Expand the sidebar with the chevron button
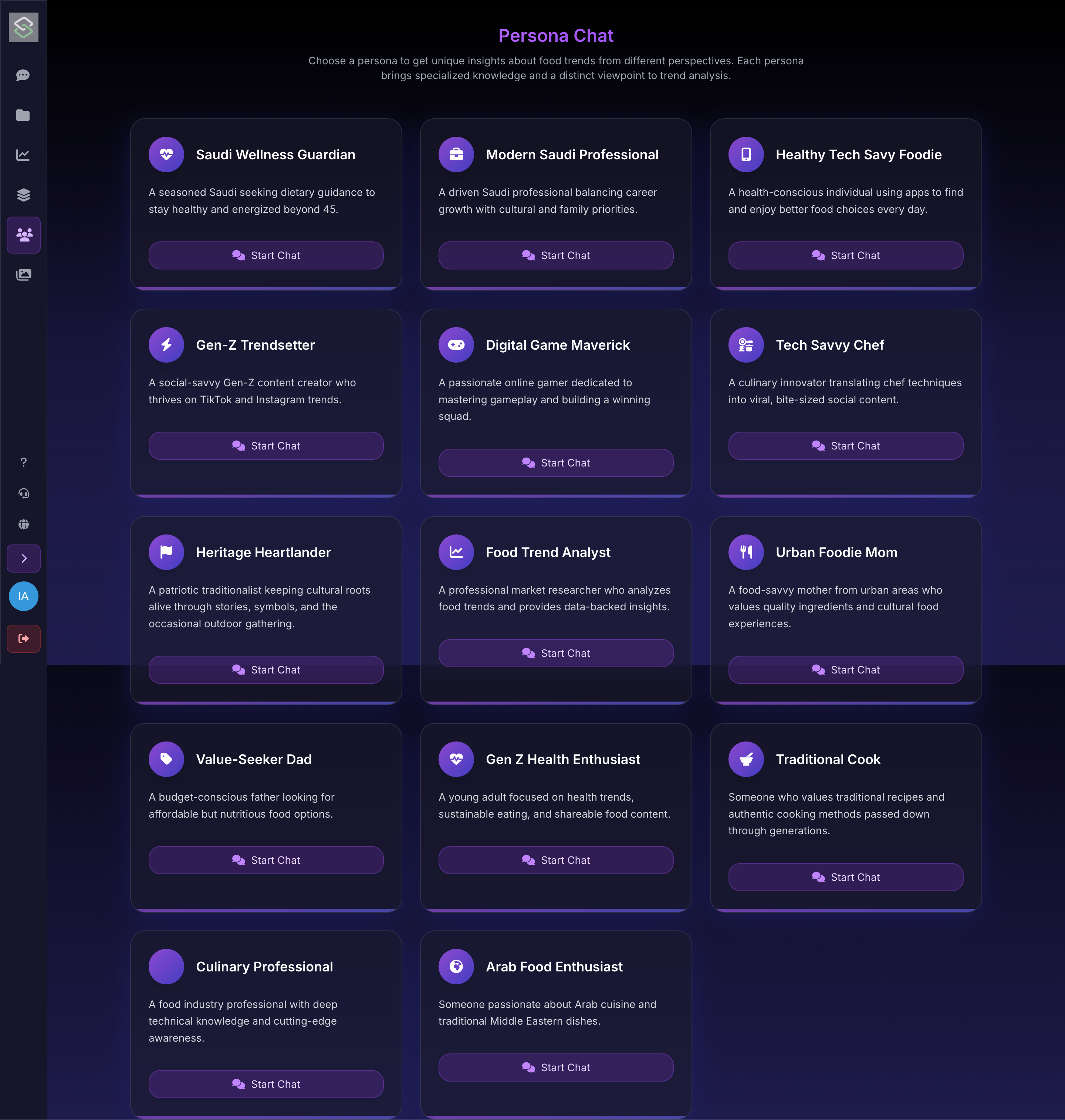This screenshot has height=1120, width=1065. click(x=23, y=558)
